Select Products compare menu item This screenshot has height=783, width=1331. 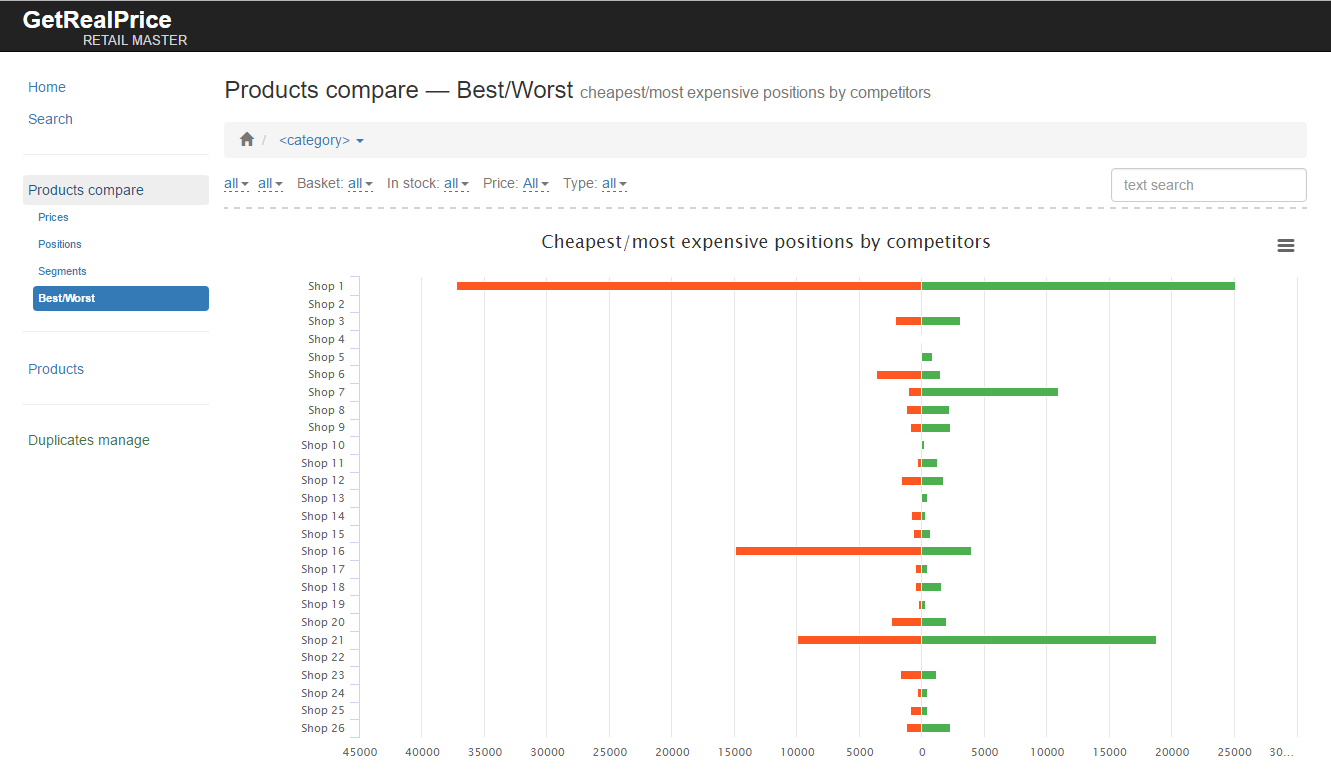click(x=116, y=190)
